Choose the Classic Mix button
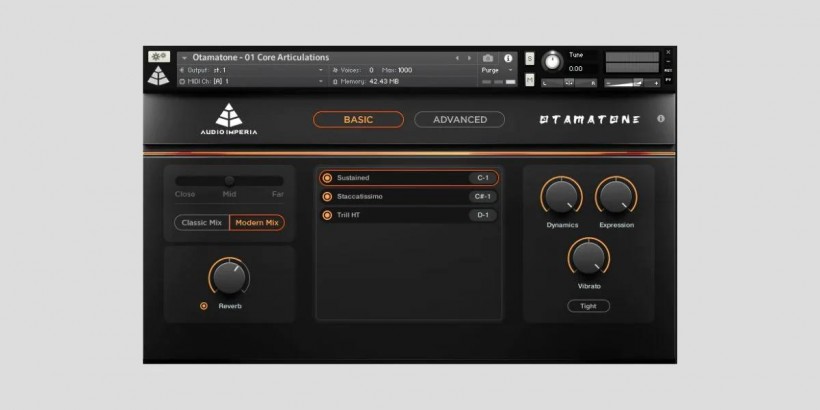Image resolution: width=820 pixels, height=410 pixels. tap(201, 223)
